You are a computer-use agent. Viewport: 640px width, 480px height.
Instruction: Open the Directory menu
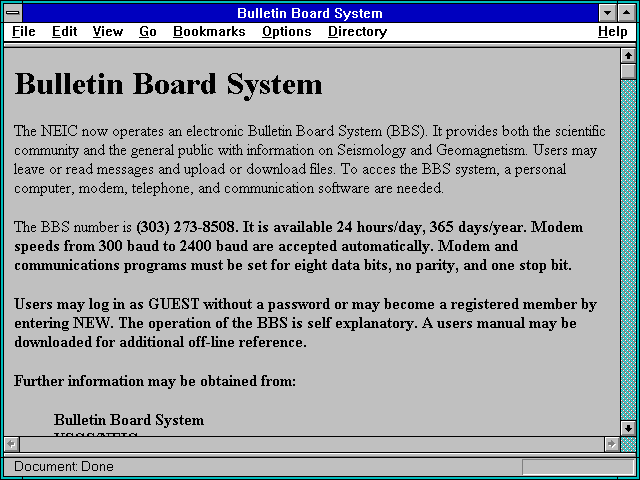pos(358,32)
